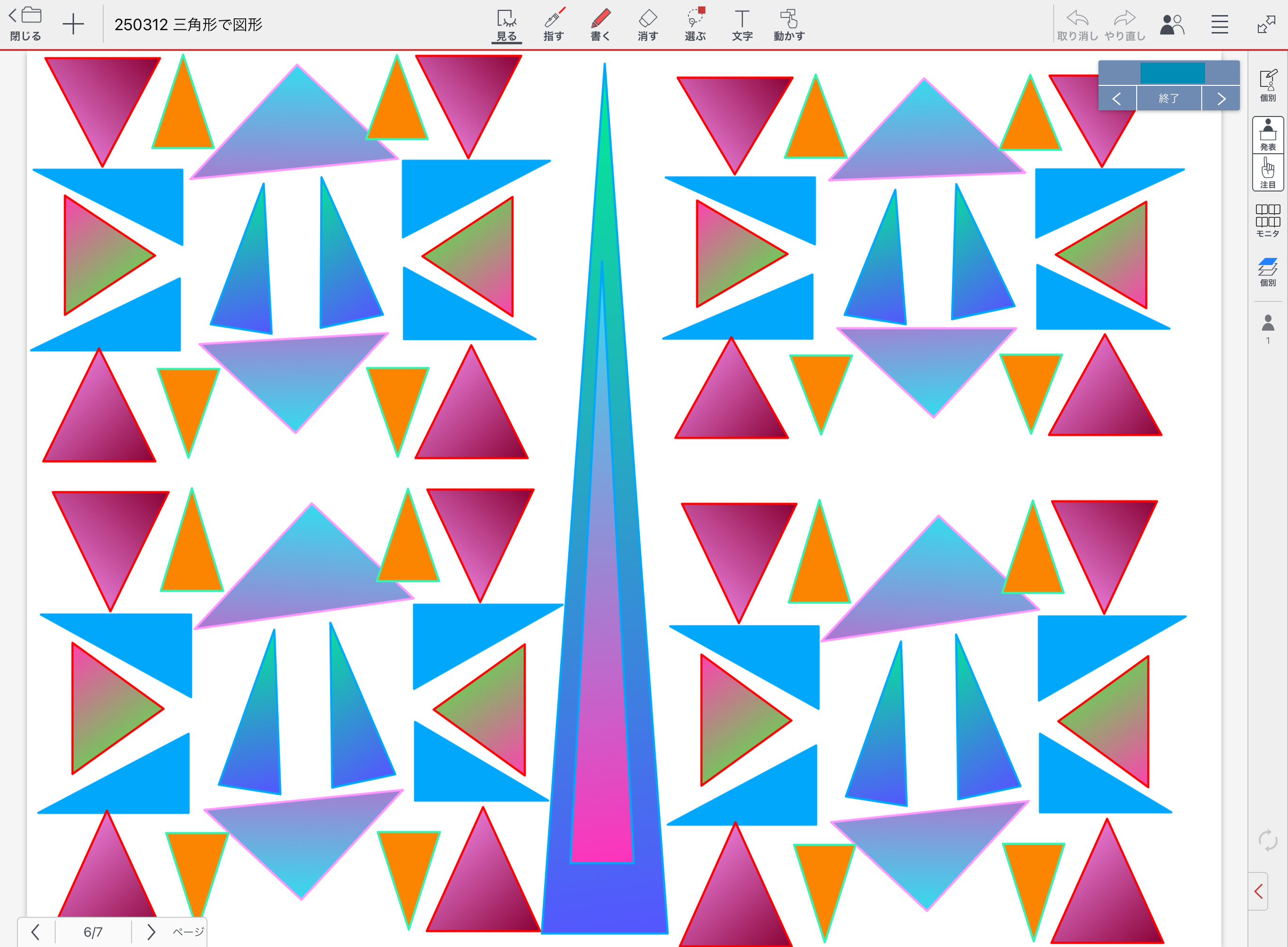
Task: Go to next page using bottom arrow
Action: pyautogui.click(x=151, y=932)
